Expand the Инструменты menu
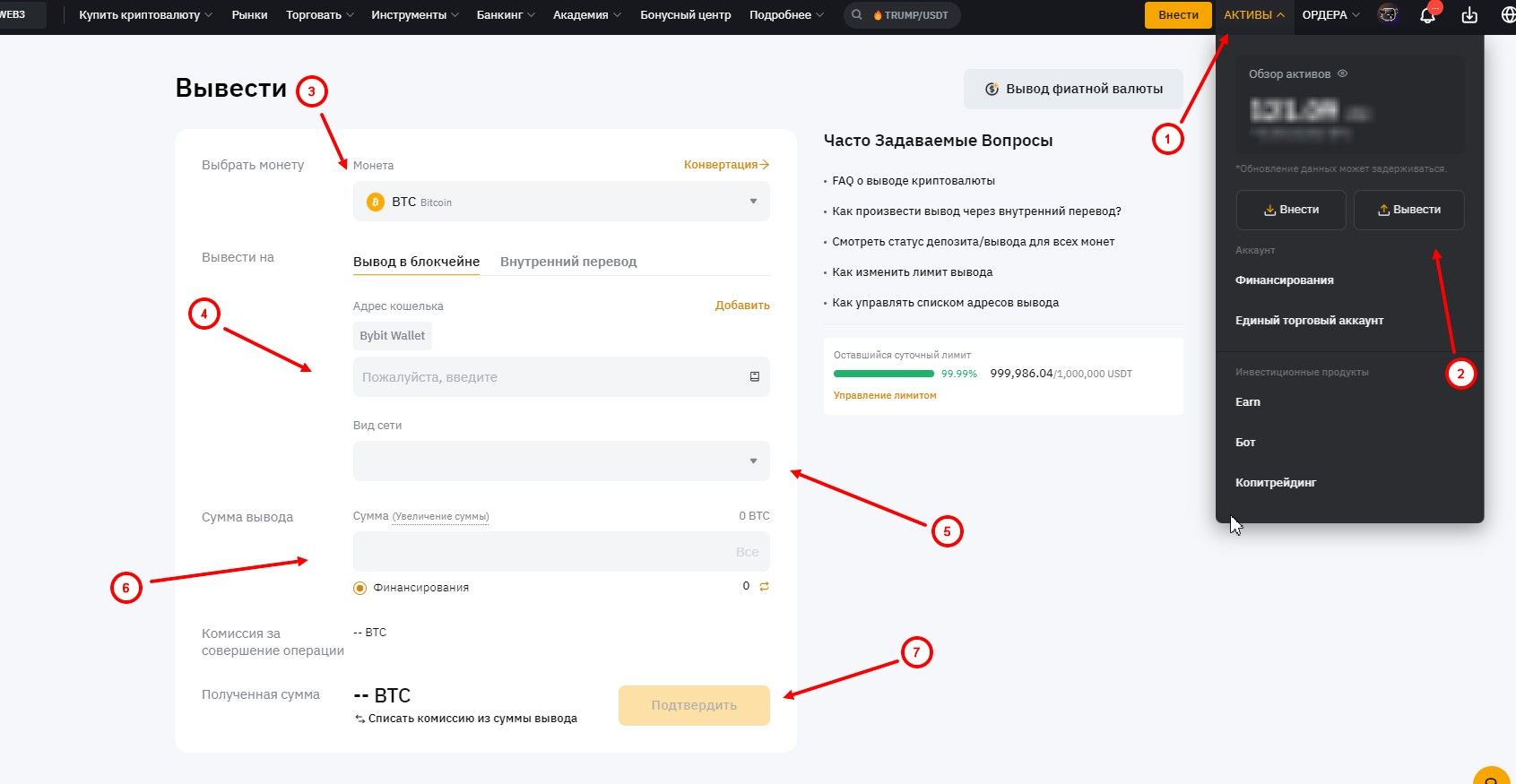Viewport: 1516px width, 784px height. 415,15
